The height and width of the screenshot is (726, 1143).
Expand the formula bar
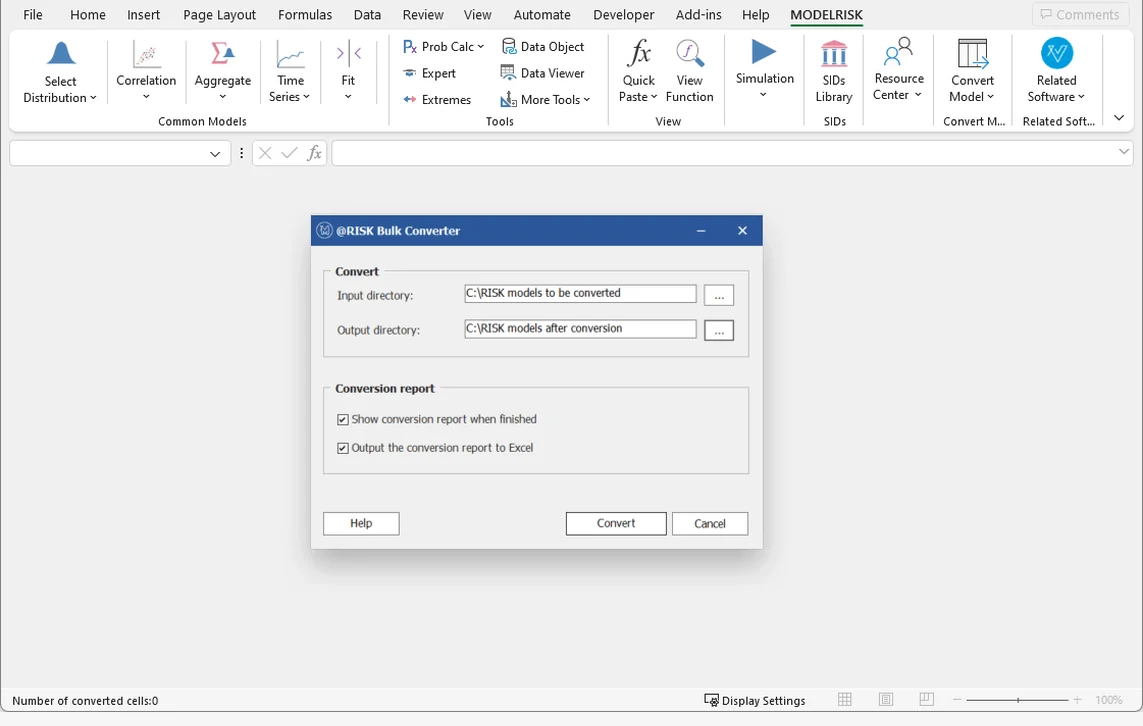[x=1123, y=152]
